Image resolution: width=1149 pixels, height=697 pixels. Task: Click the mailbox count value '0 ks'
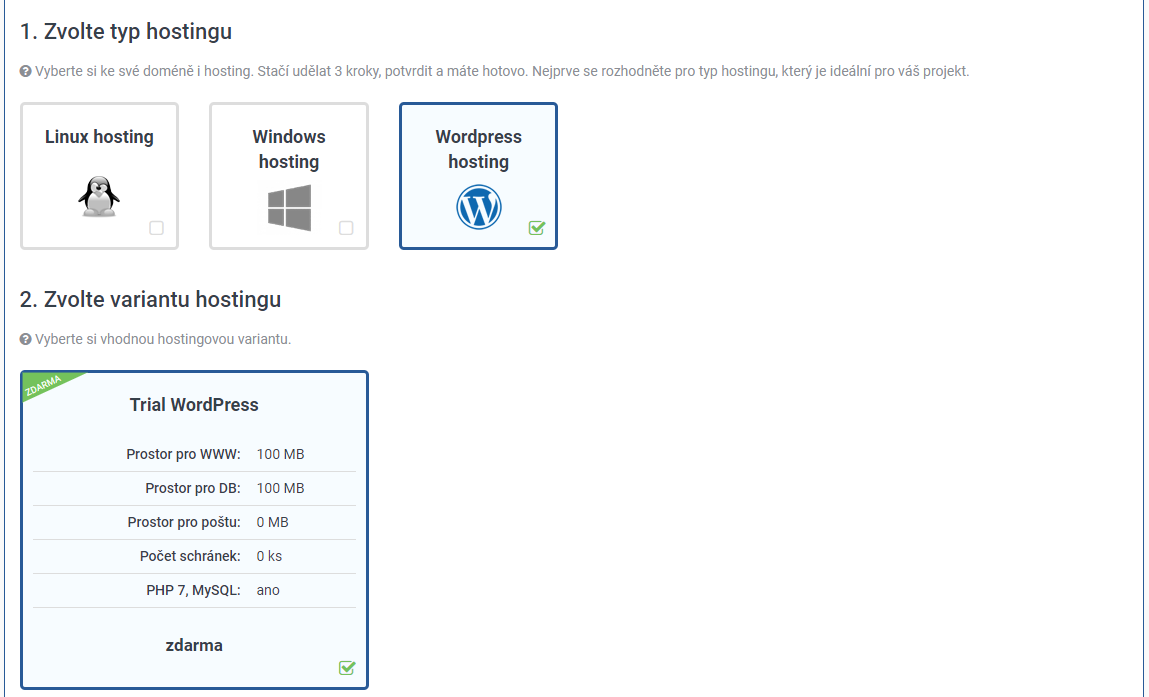coord(269,556)
